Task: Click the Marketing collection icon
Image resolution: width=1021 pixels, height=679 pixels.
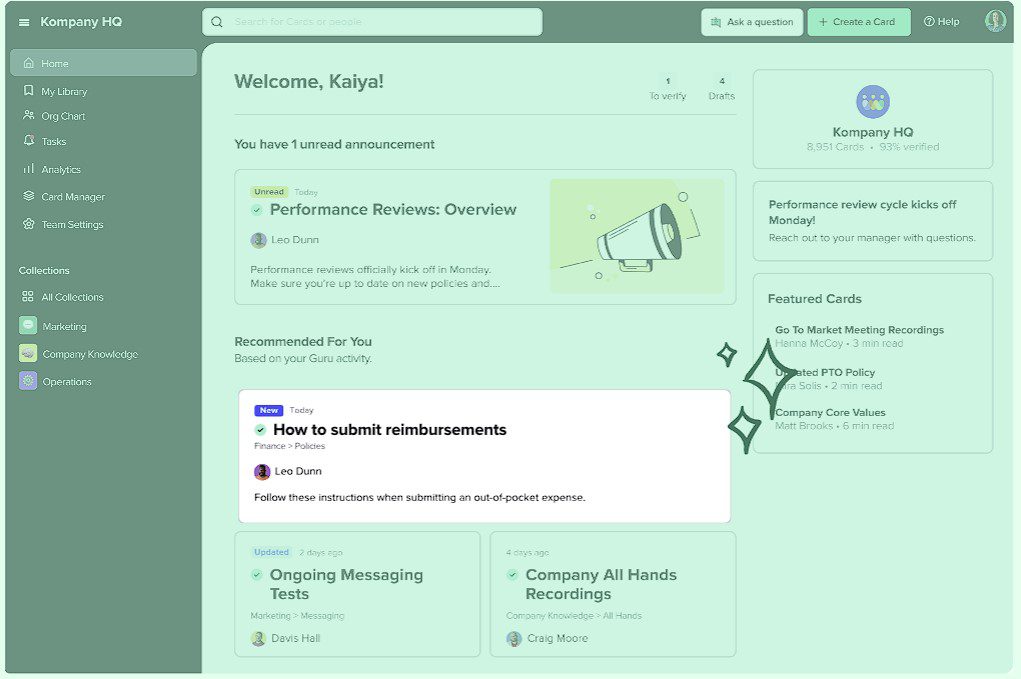Action: click(x=28, y=326)
